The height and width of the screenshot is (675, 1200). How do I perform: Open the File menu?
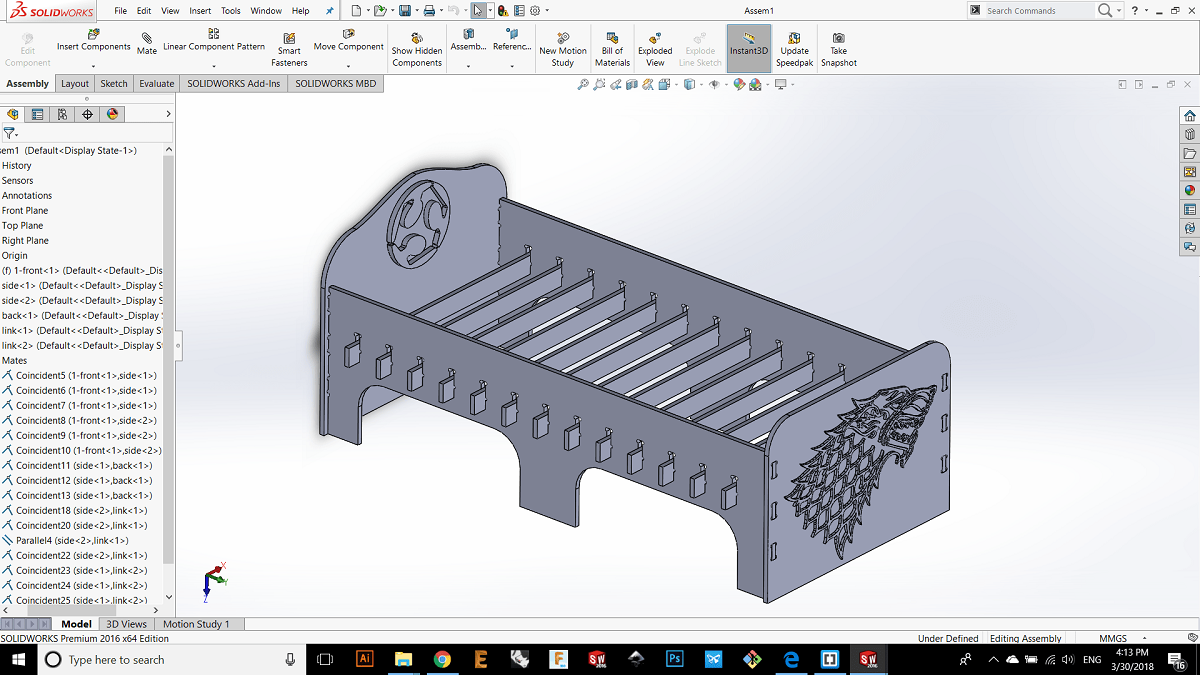click(x=120, y=11)
